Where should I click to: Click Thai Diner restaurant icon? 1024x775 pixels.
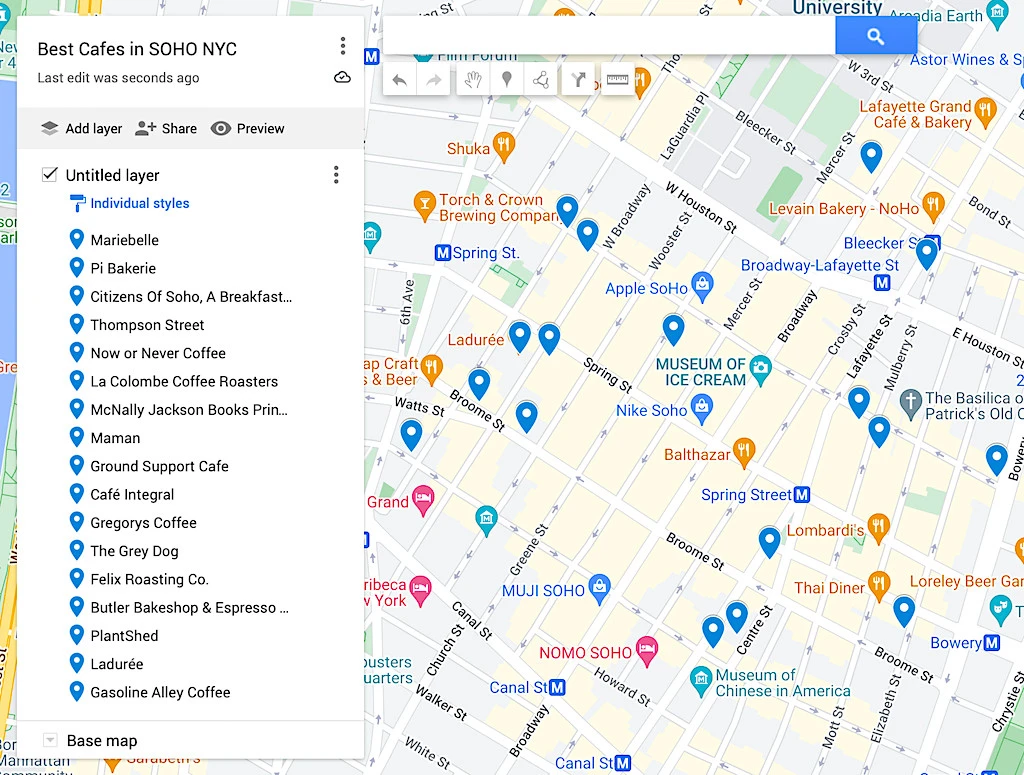pos(879,585)
